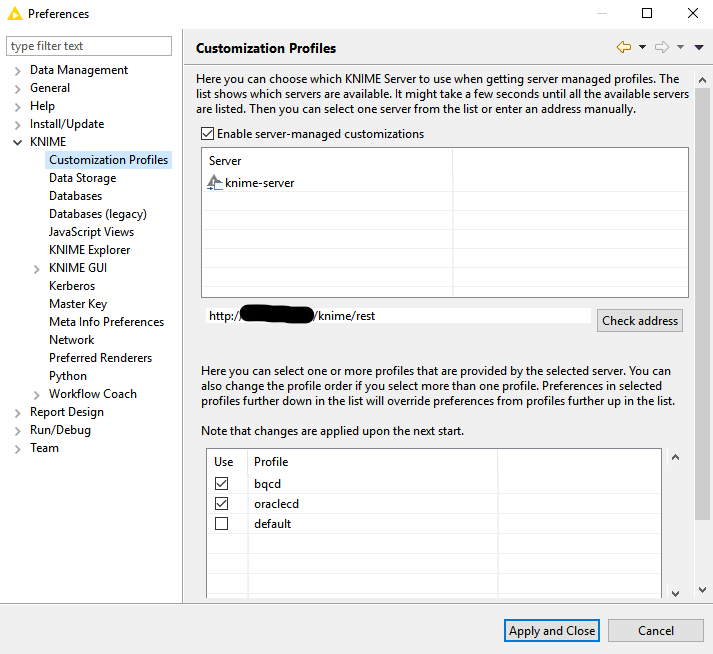Maximize the Preferences window
The image size is (713, 654).
click(x=647, y=13)
